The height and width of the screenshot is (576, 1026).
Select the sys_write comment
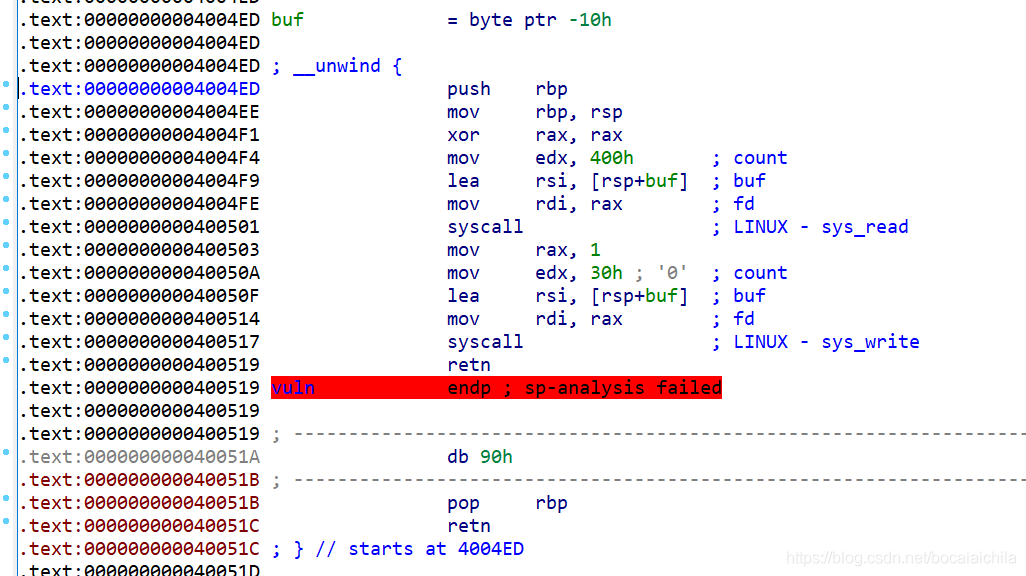pos(826,342)
